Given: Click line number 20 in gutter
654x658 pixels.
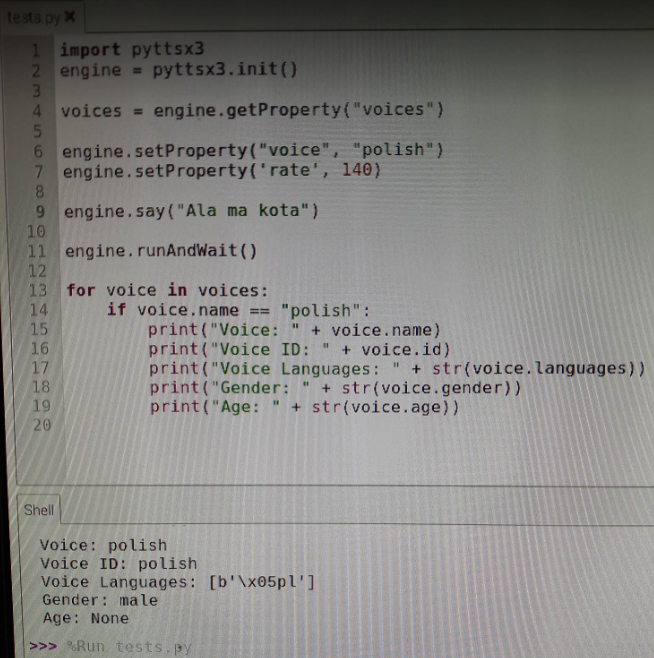Looking at the screenshot, I should (x=42, y=425).
